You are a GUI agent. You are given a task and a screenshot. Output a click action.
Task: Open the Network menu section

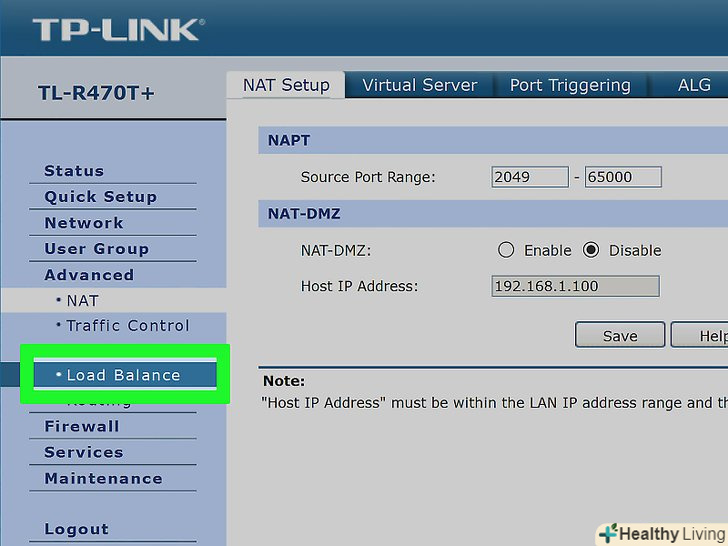84,223
